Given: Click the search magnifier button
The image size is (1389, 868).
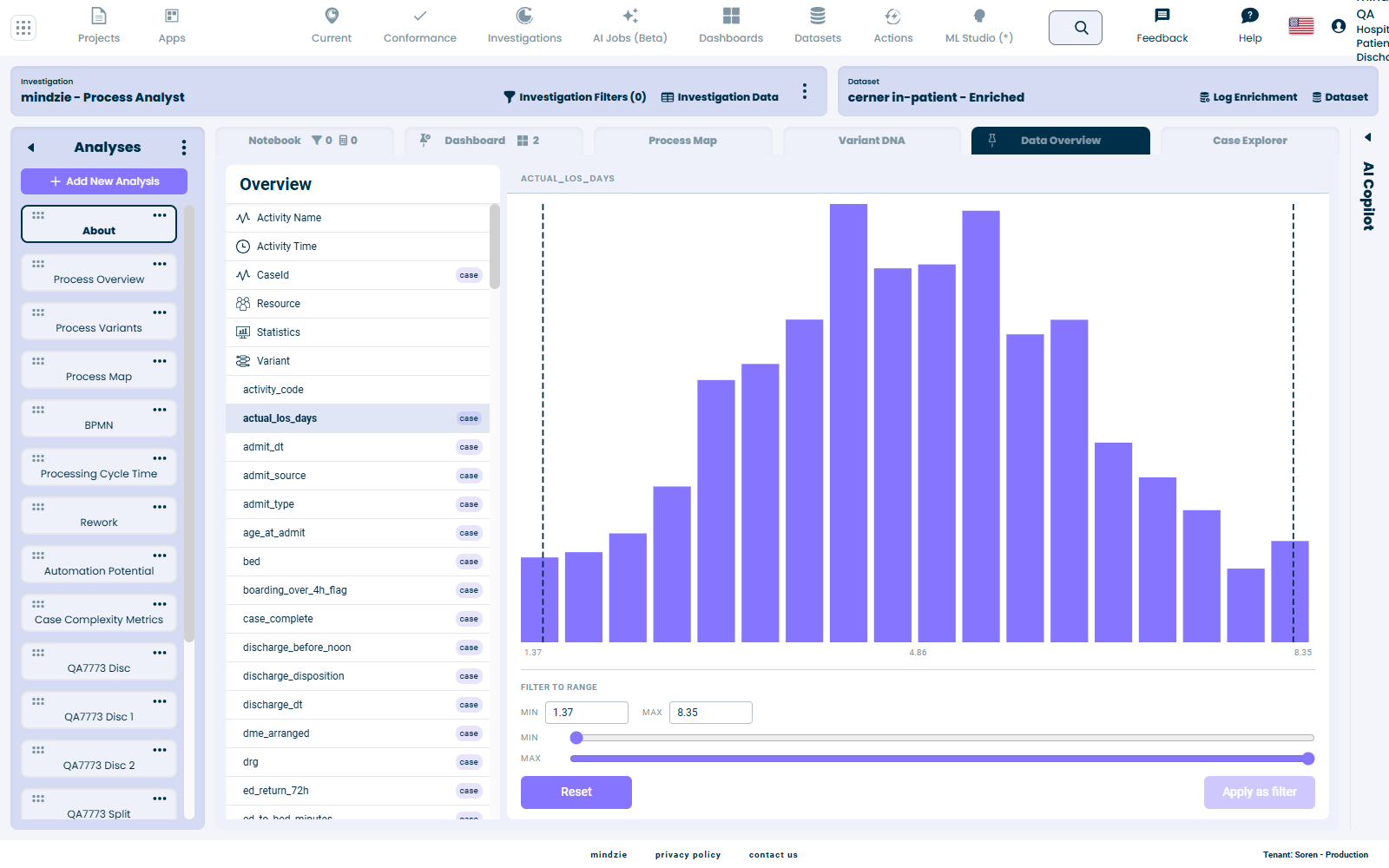Looking at the screenshot, I should click(1076, 28).
